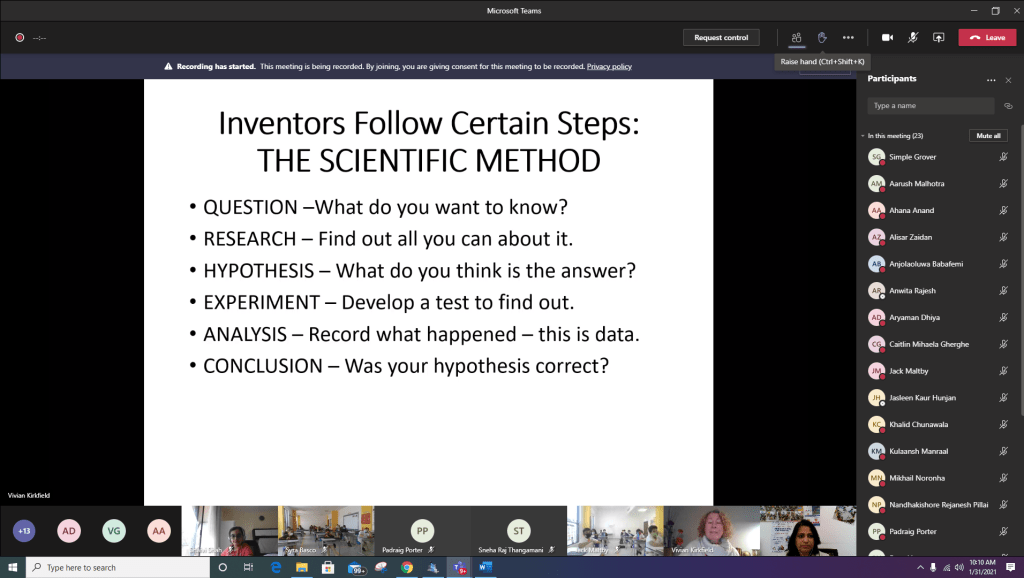Open Participants panel more options
This screenshot has width=1024, height=578.
click(x=991, y=80)
